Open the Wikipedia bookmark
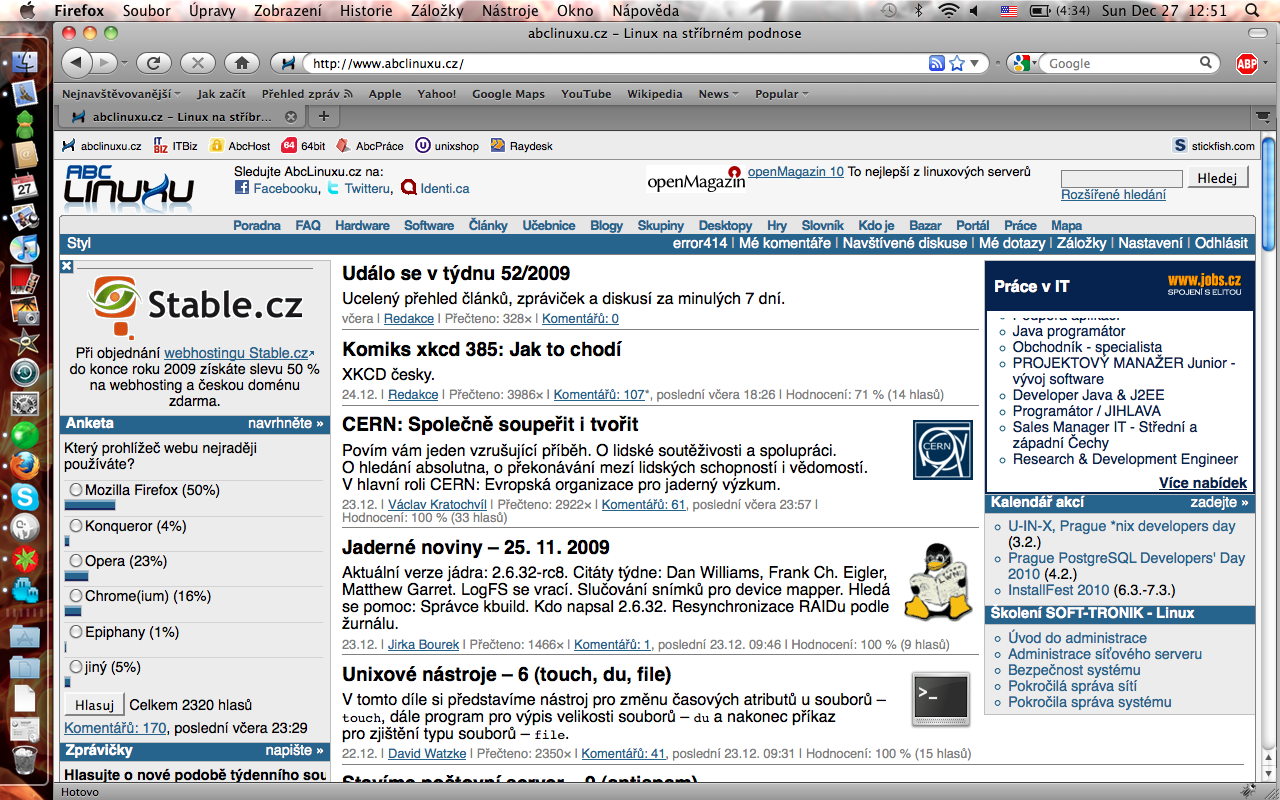The image size is (1280, 800). coord(655,94)
